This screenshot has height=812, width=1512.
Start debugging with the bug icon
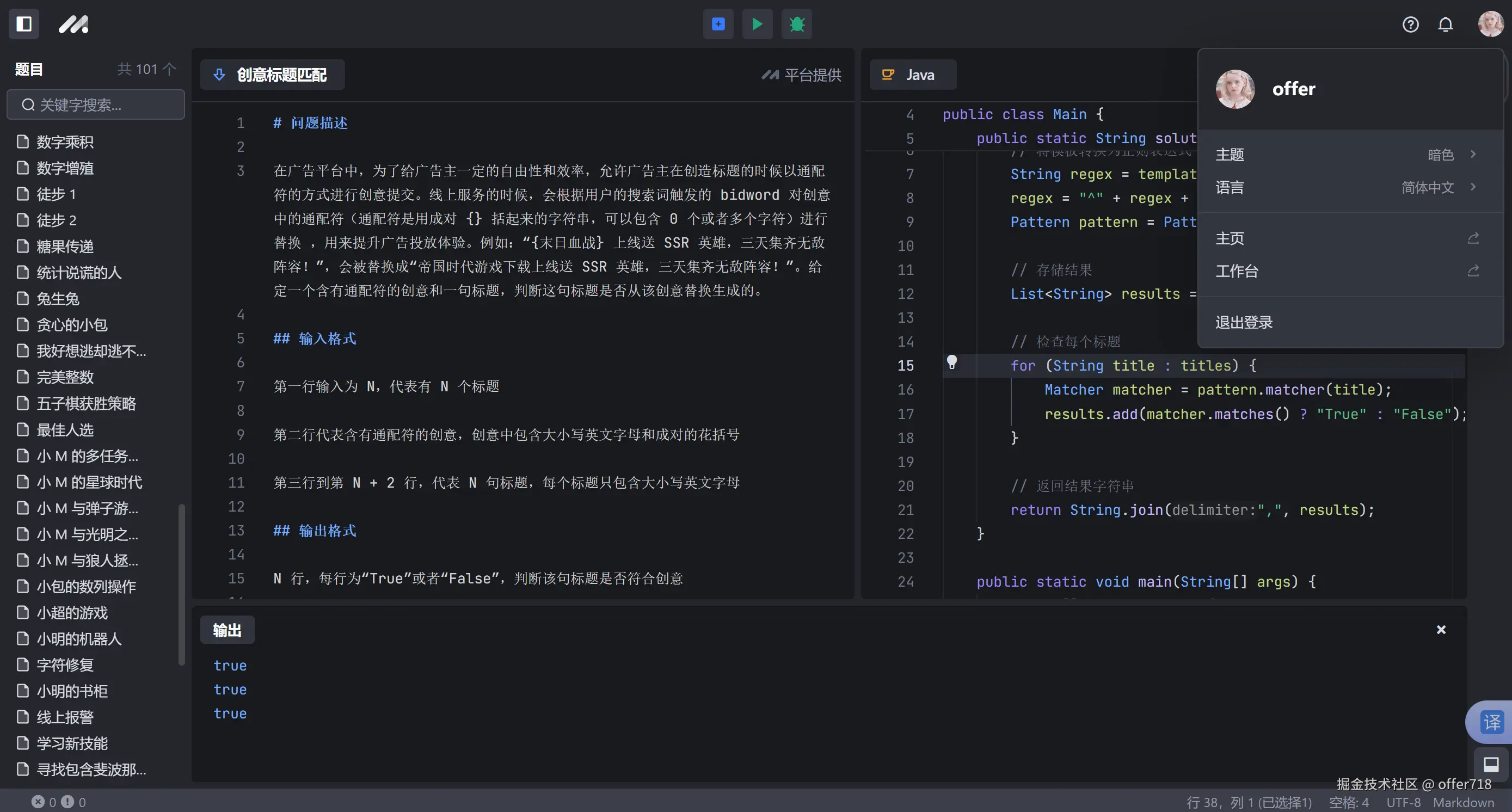(x=796, y=24)
